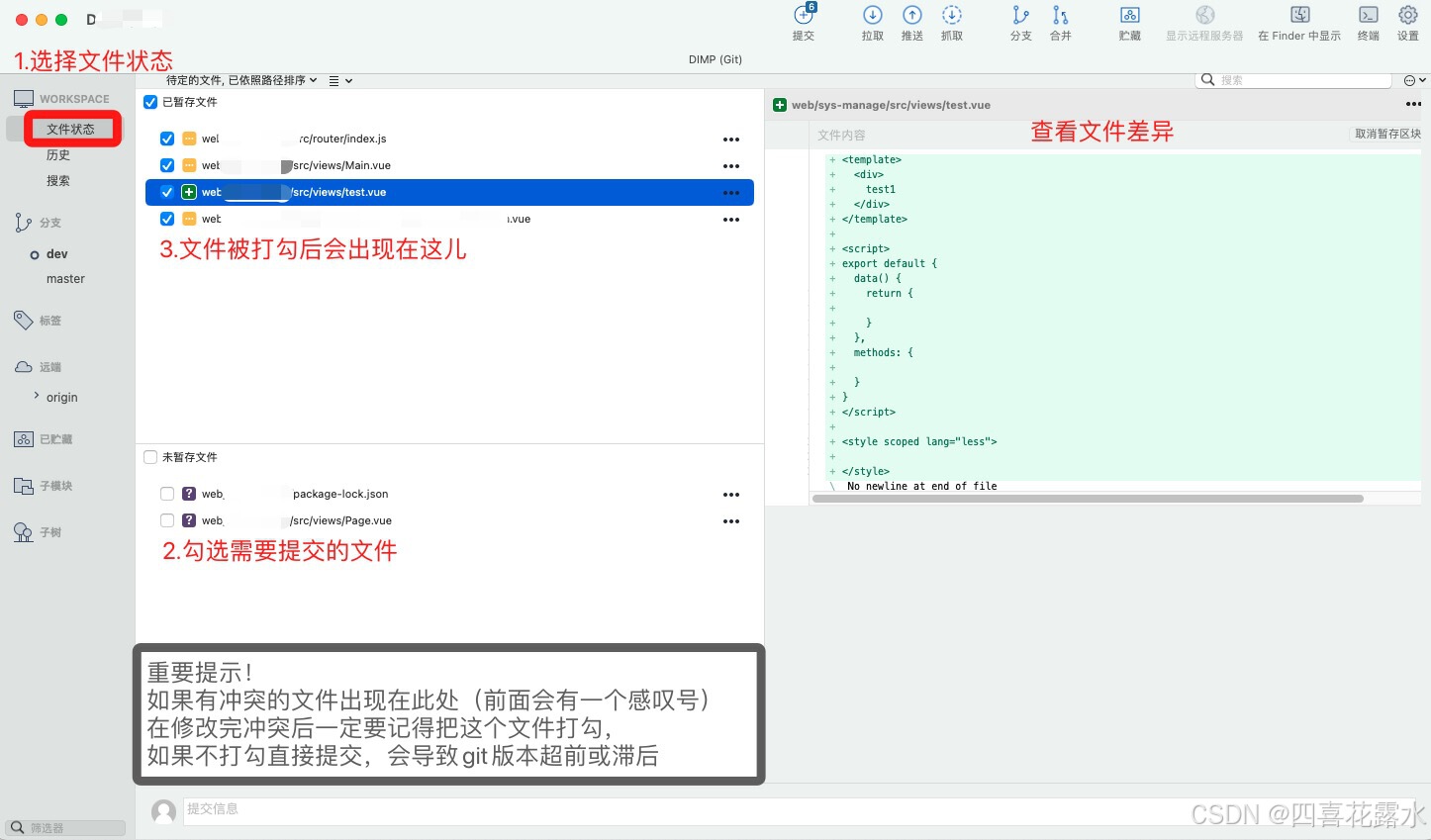Select the src/views/Main.vue staged row
Screen dimensions: 1431x840
[x=449, y=165]
